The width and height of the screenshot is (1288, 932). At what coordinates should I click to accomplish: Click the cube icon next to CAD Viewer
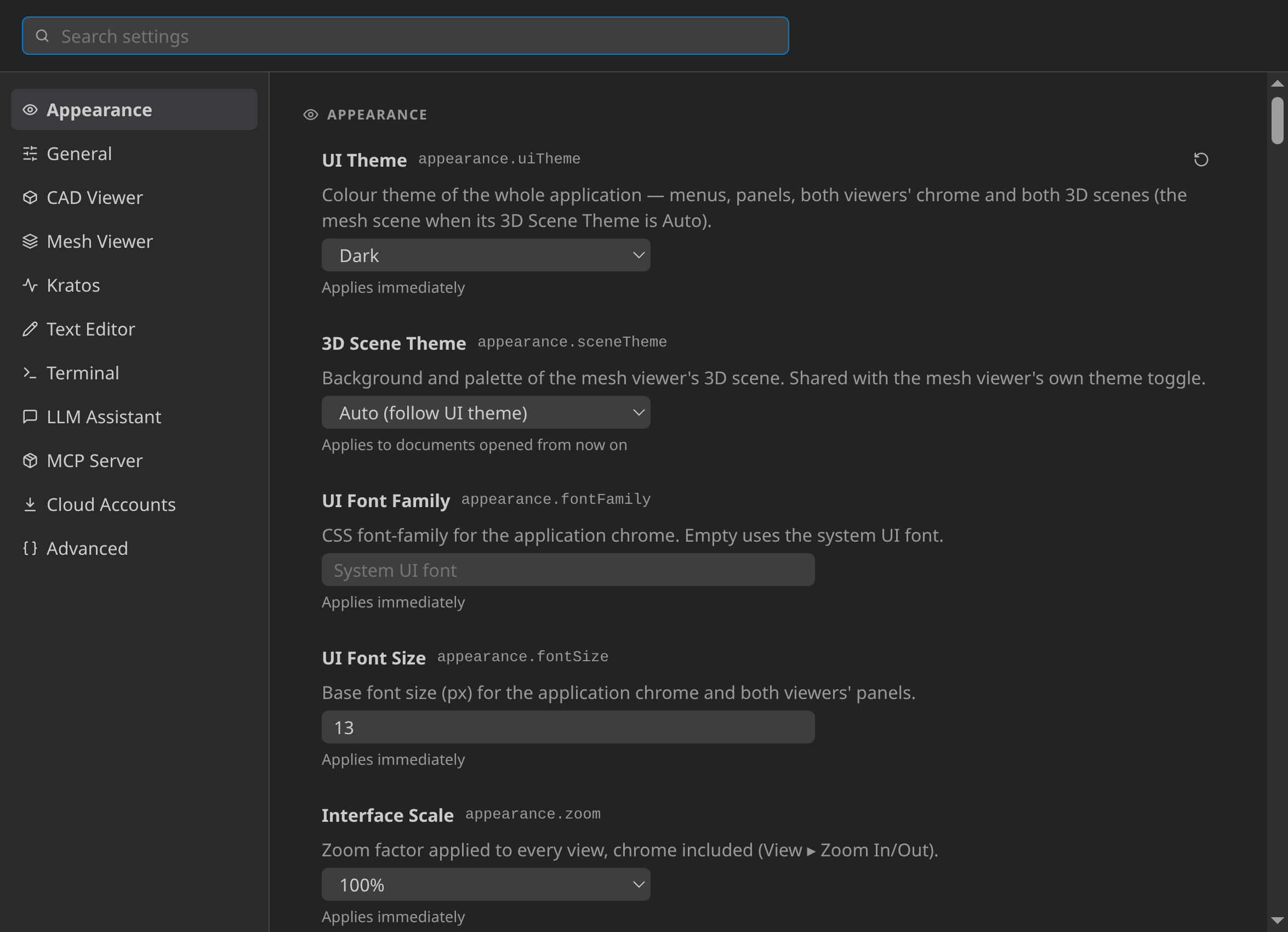tap(30, 197)
